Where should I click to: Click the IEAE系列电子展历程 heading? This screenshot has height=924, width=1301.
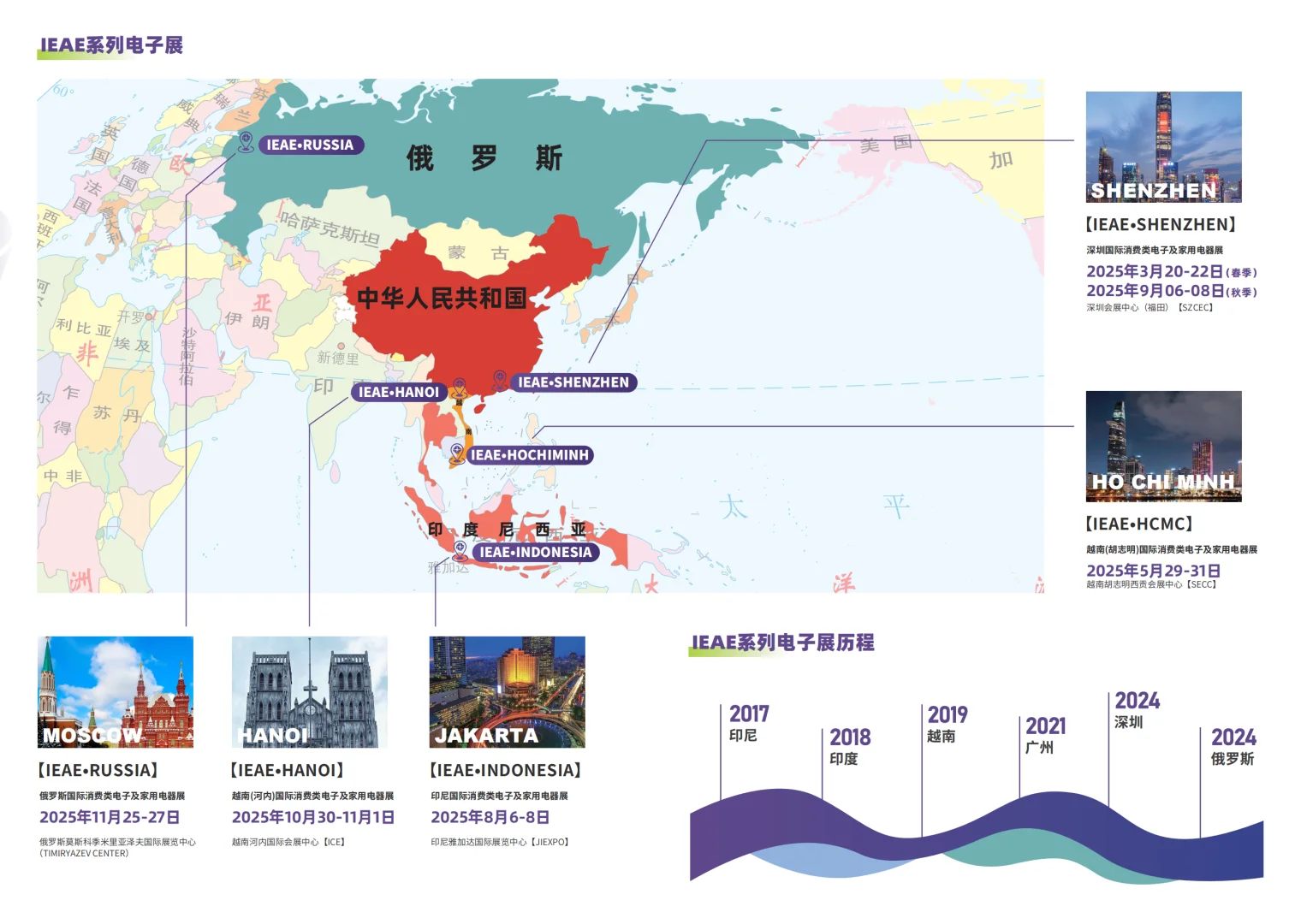(x=782, y=643)
